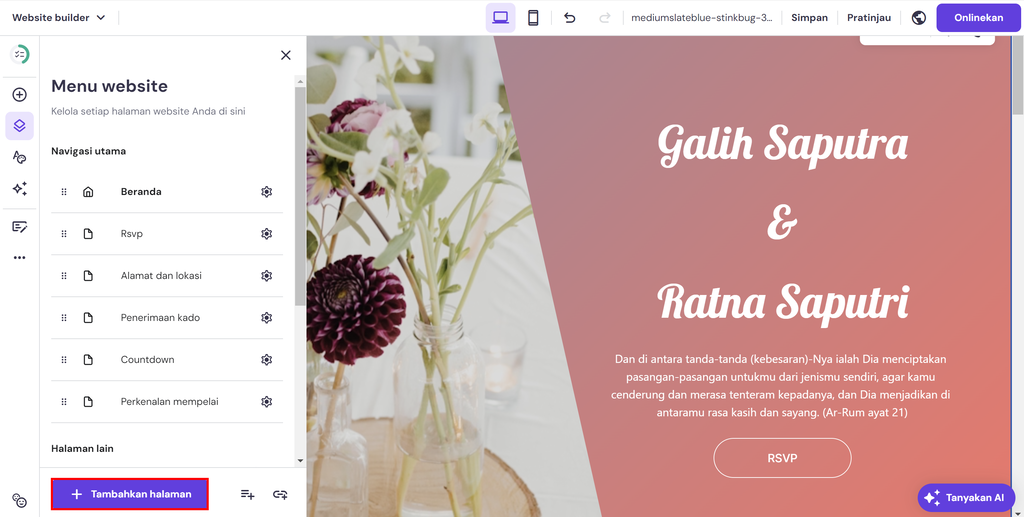This screenshot has width=1024, height=517.
Task: Switch to mobile view icon
Action: [x=533, y=18]
